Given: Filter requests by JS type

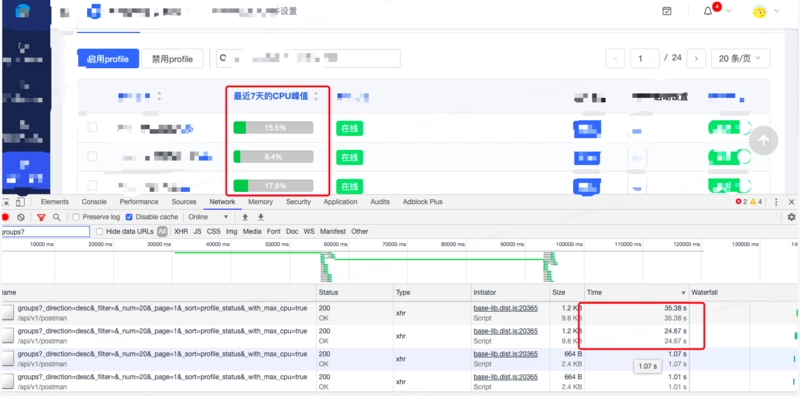Looking at the screenshot, I should point(197,232).
